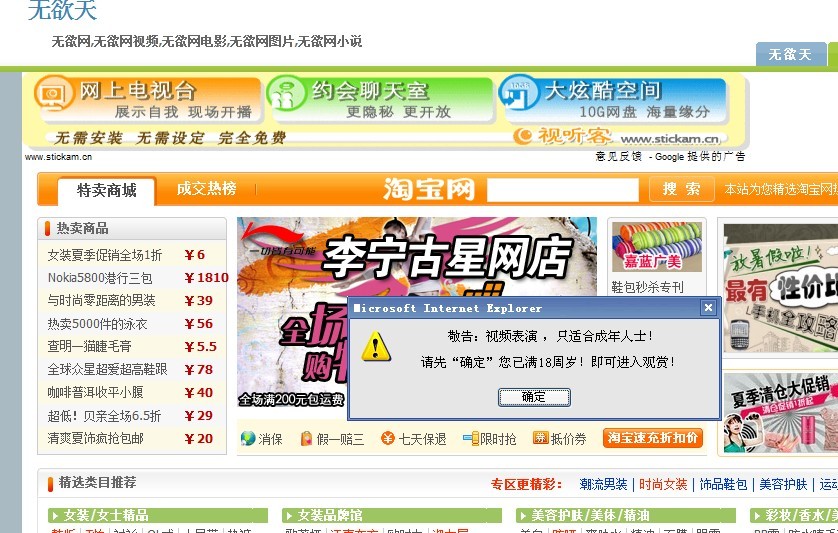The image size is (838, 533).
Task: Click the ￥1810 price of Nokia5800
Action: pyautogui.click(x=207, y=277)
